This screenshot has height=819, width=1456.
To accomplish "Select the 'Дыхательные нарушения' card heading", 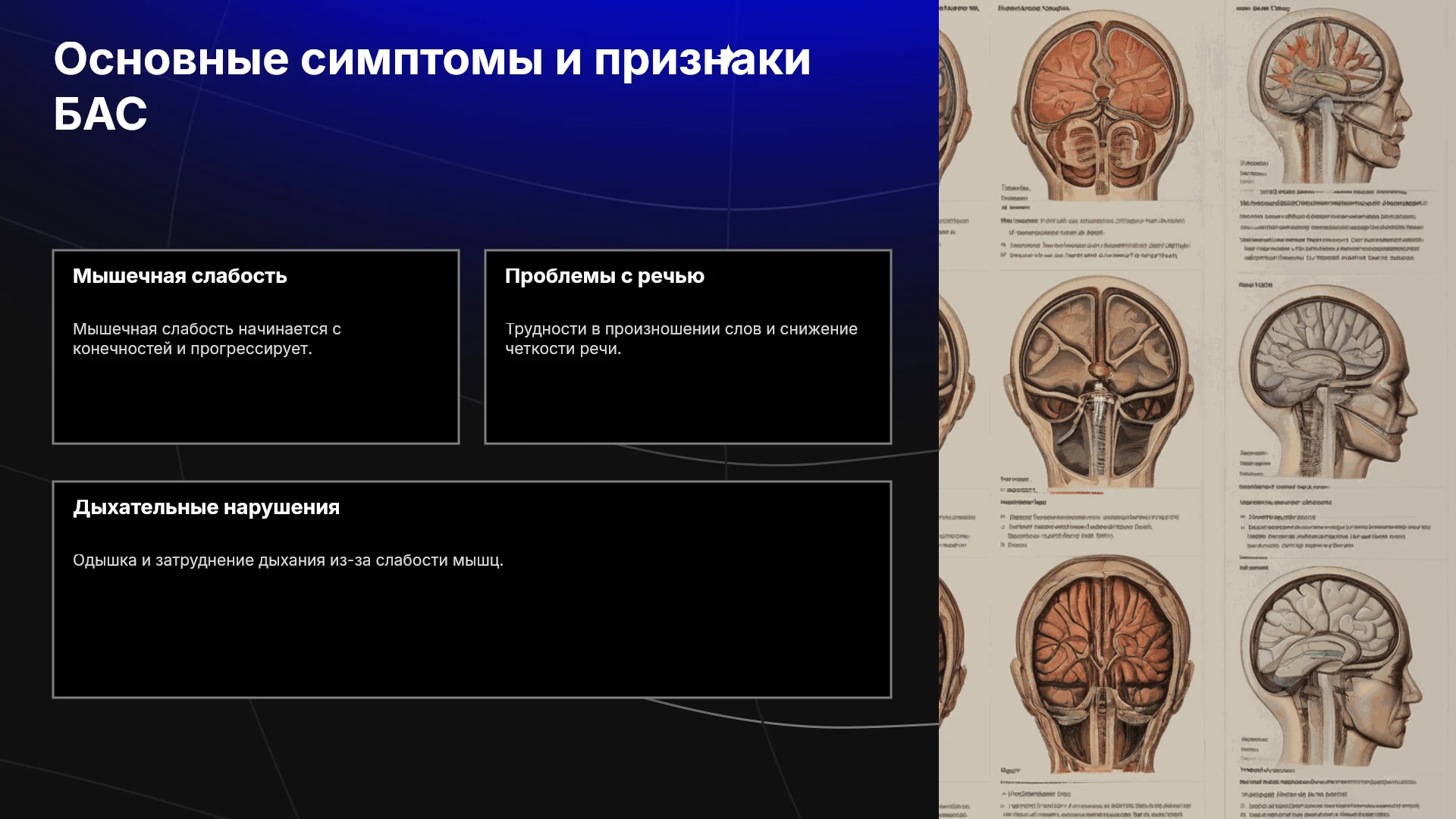I will [206, 507].
